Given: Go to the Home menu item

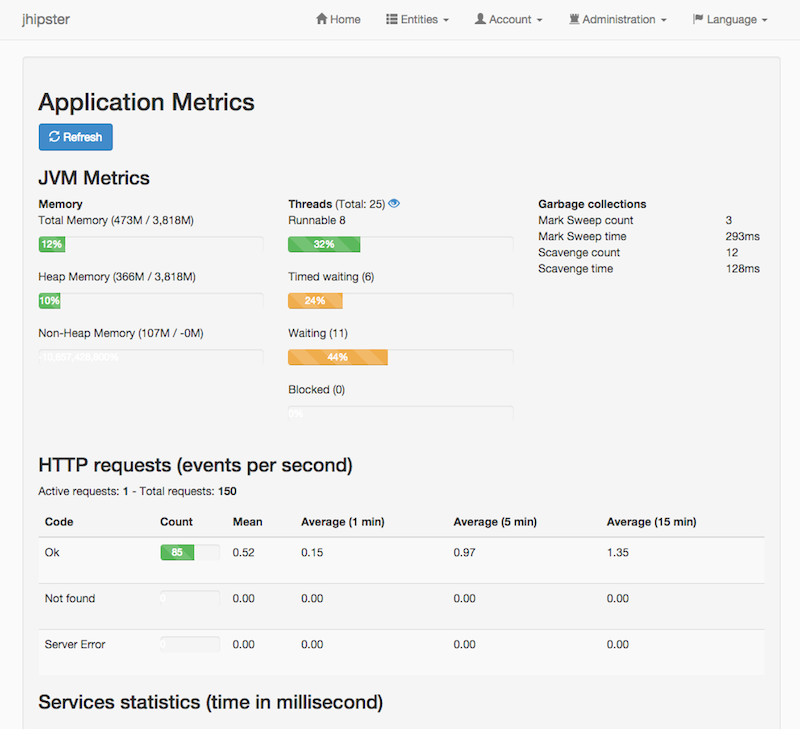Looking at the screenshot, I should [x=345, y=19].
